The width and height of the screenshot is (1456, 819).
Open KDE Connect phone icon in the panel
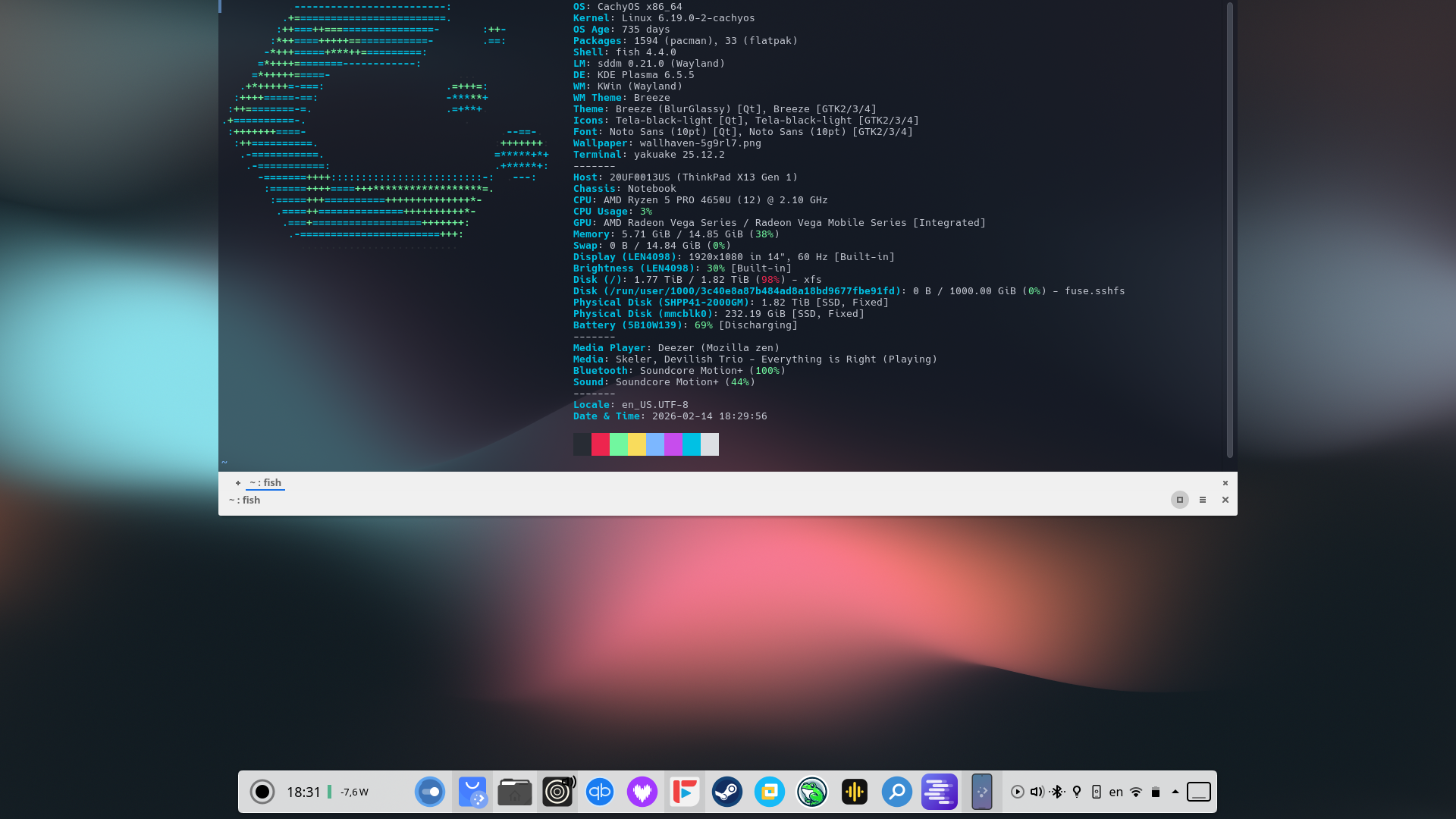[982, 792]
